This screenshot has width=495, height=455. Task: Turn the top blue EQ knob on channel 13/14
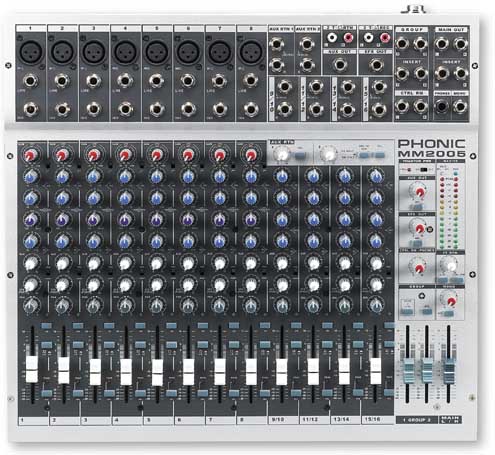click(x=345, y=177)
